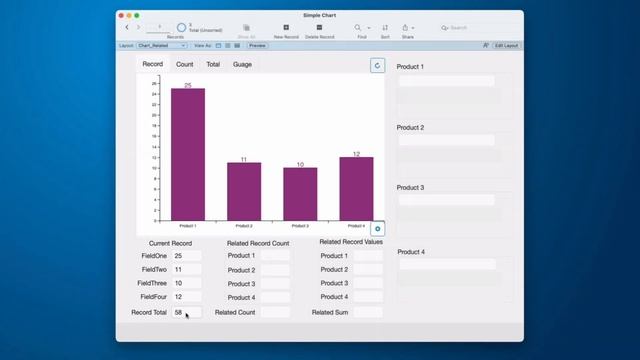Switch to Form view icon

[218, 46]
